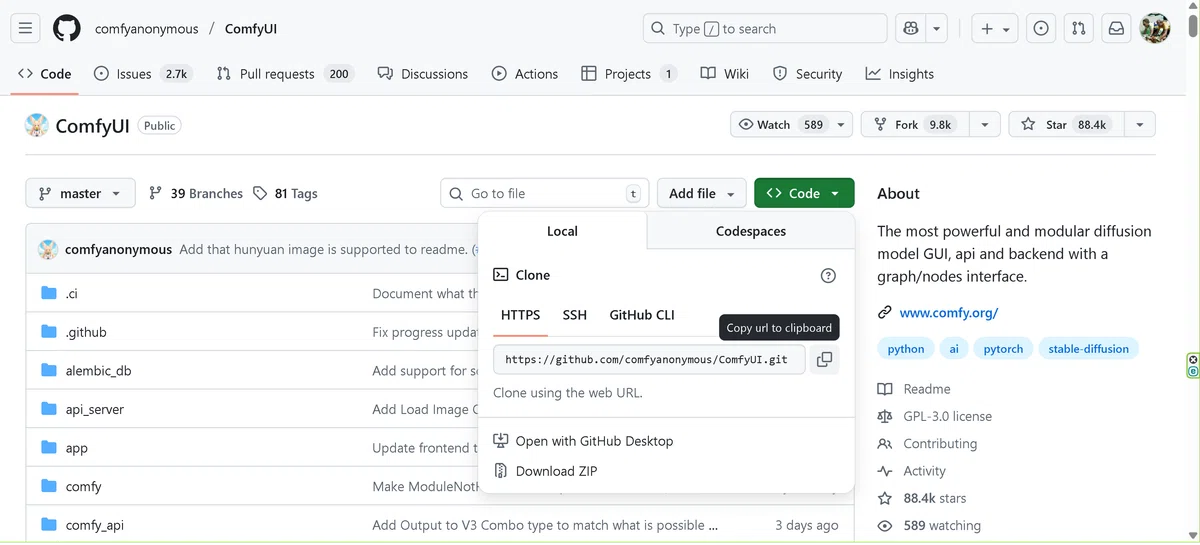
Task: Open the ComfyUI breadcrumb link
Action: [x=251, y=29]
